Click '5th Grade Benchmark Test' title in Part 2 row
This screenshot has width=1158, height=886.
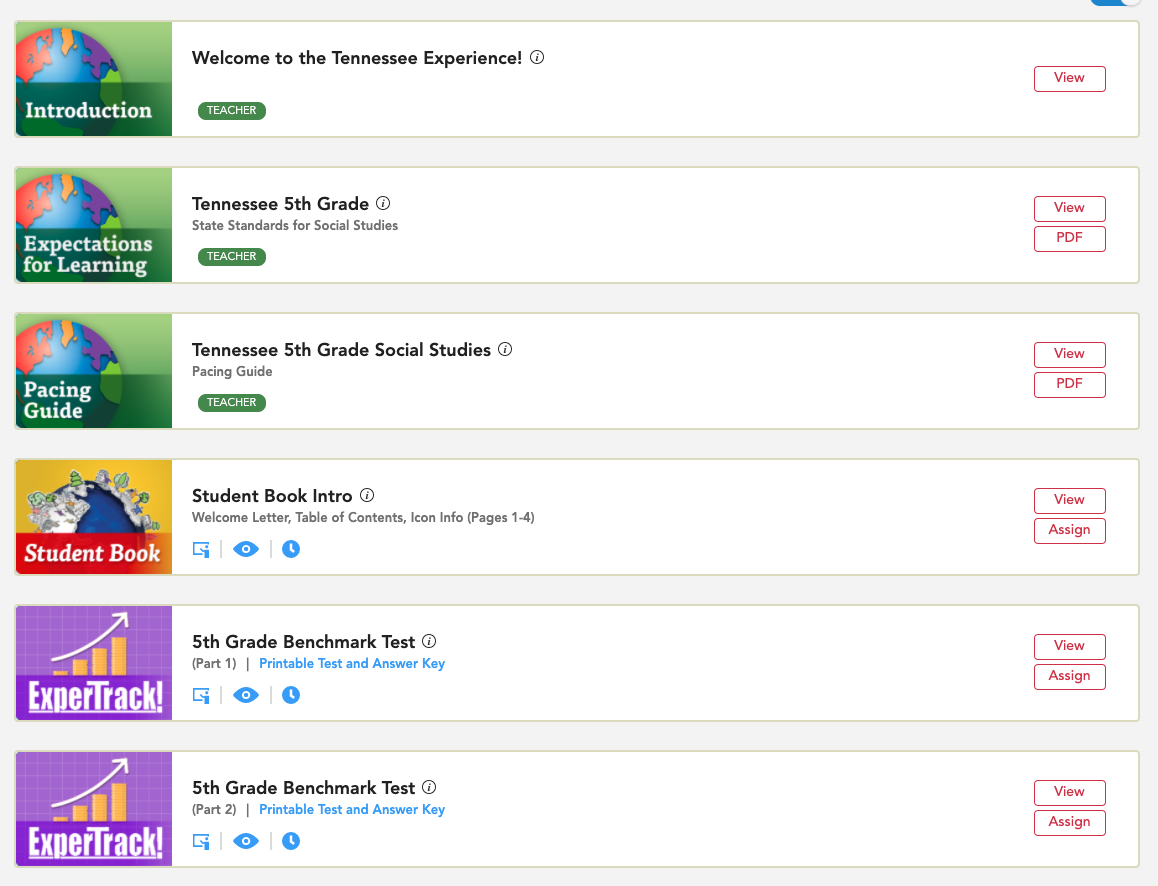[304, 788]
